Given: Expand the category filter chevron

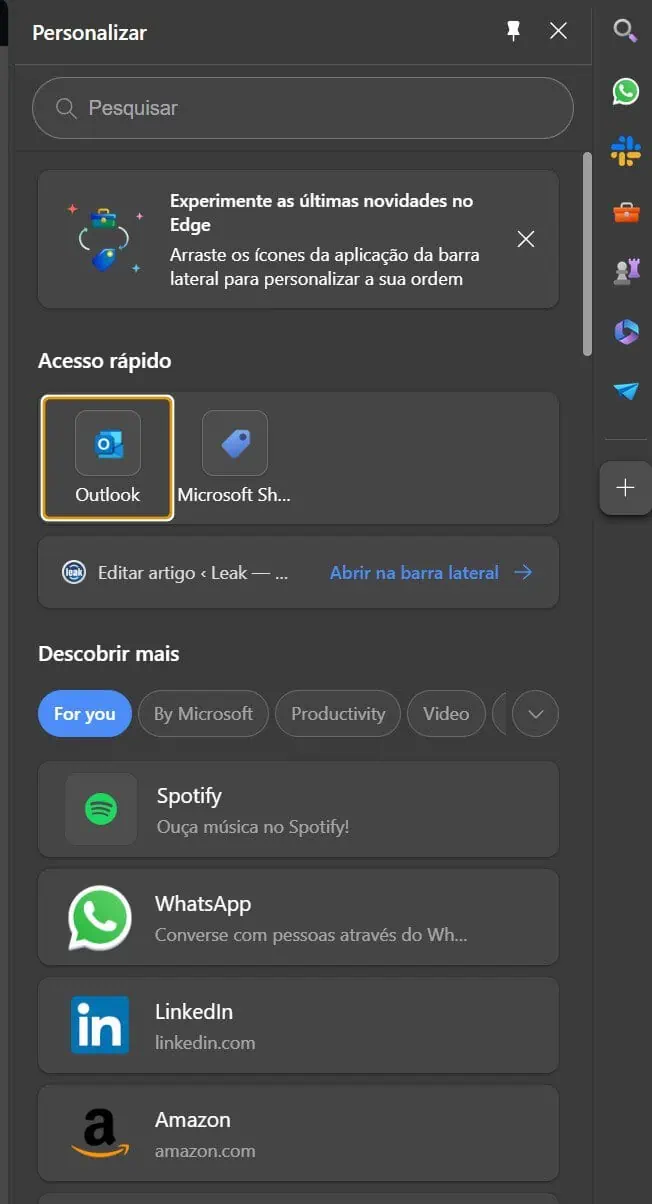Looking at the screenshot, I should 535,714.
